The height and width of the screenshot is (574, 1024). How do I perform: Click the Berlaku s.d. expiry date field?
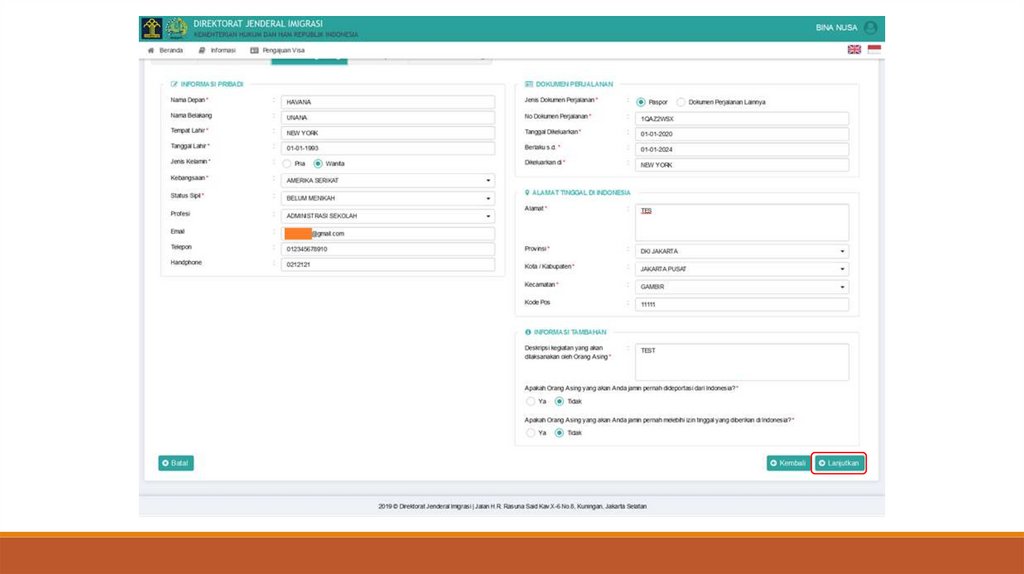click(742, 150)
